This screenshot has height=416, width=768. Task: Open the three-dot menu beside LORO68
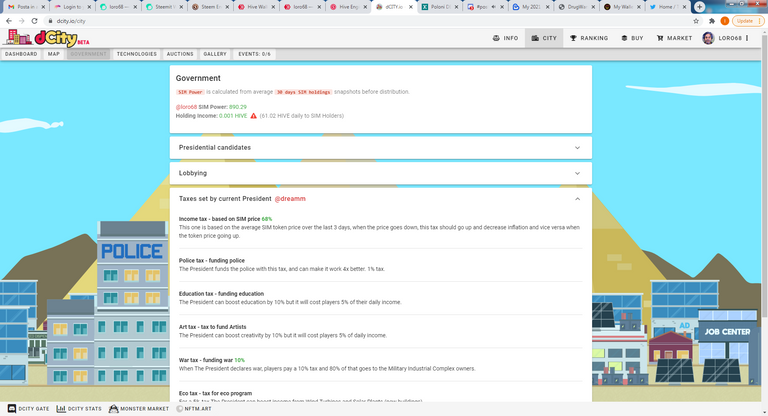tap(747, 38)
